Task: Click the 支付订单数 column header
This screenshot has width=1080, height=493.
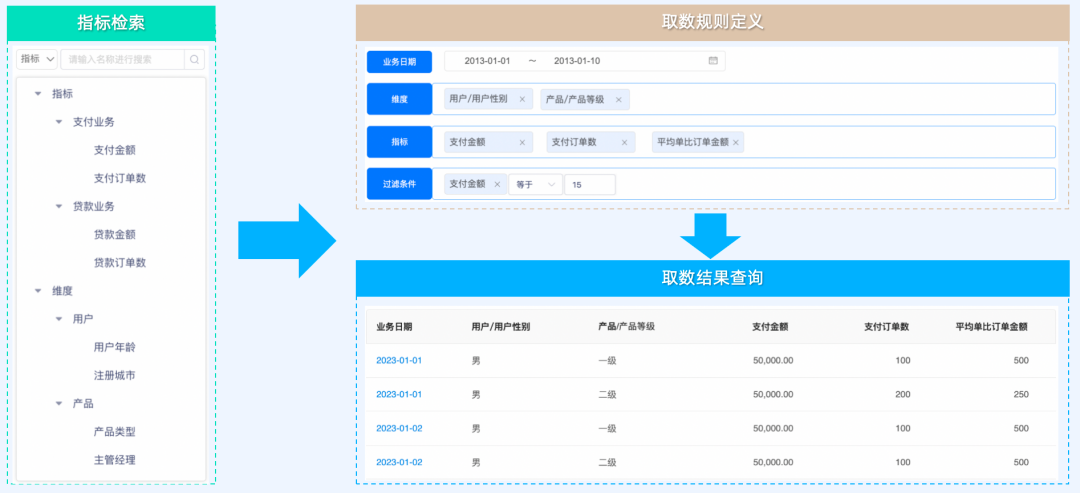Action: click(x=886, y=327)
